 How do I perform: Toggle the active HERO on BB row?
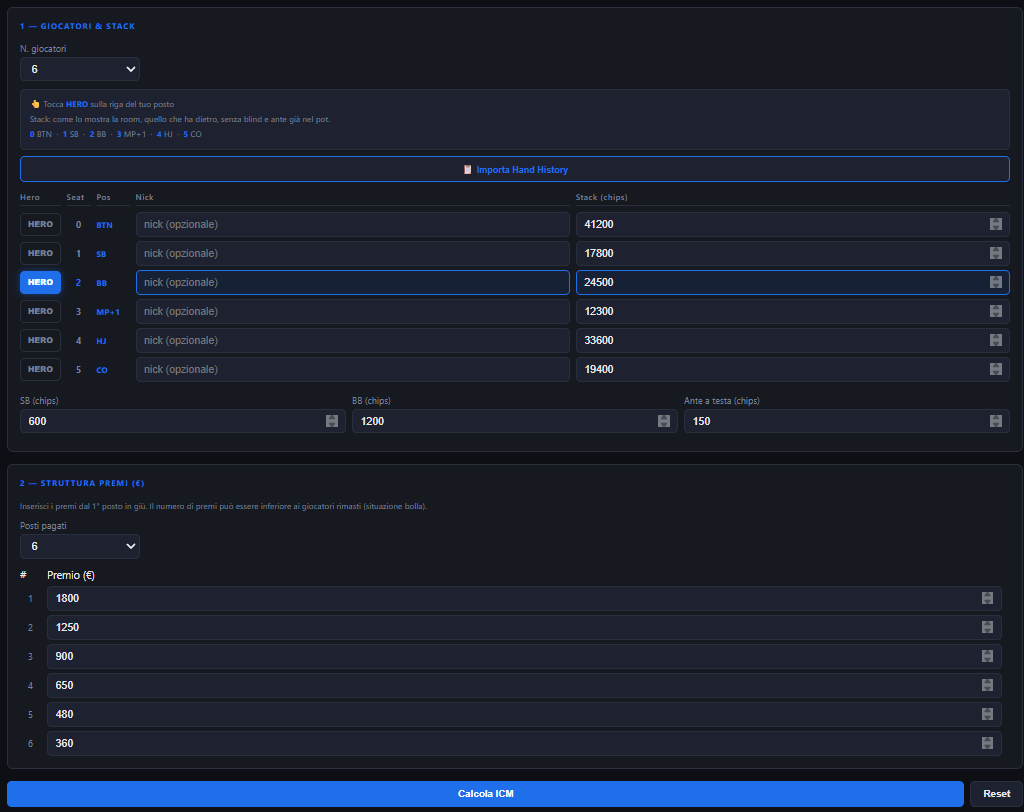[x=40, y=282]
